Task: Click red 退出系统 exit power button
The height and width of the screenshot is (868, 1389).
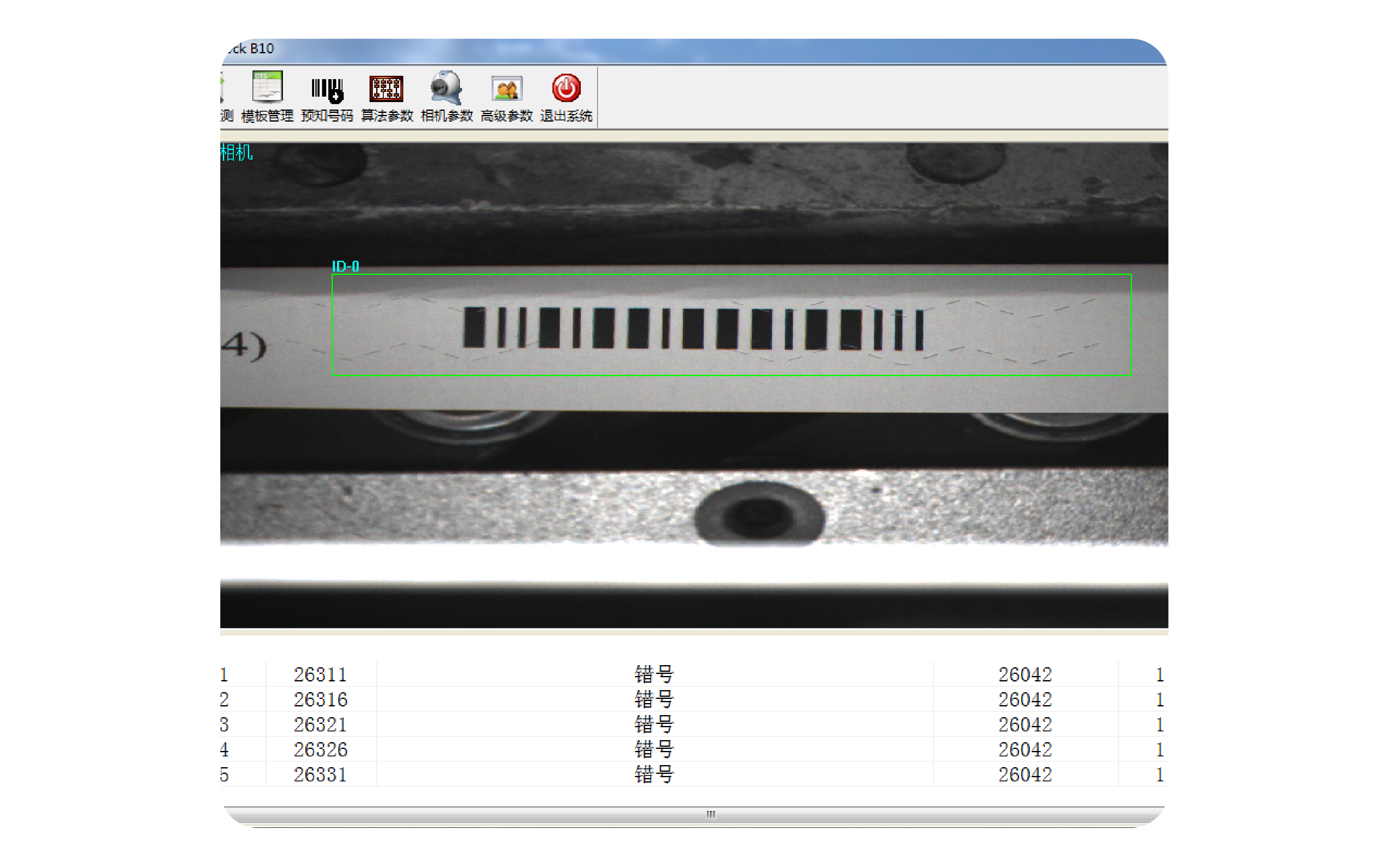Action: pos(566,88)
